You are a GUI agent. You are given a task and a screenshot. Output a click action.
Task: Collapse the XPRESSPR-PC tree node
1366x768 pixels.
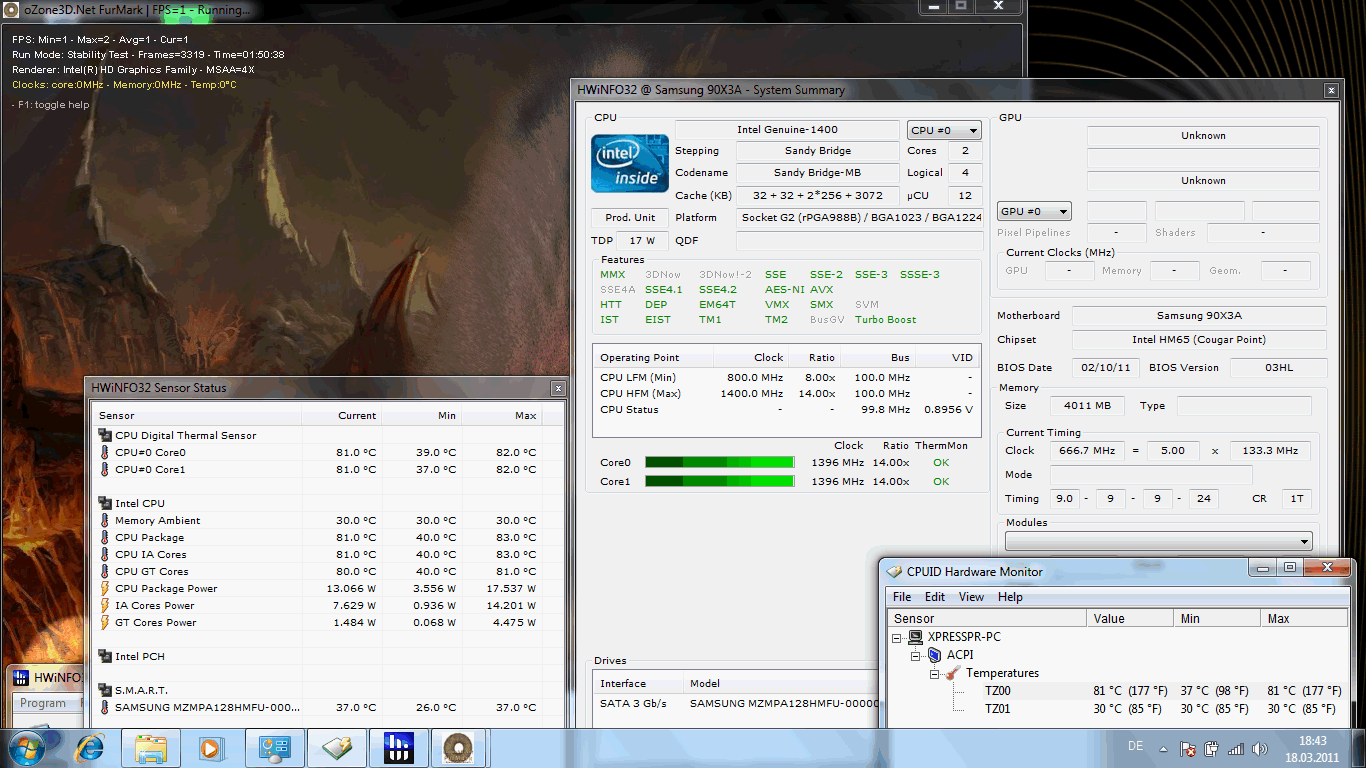coord(897,637)
